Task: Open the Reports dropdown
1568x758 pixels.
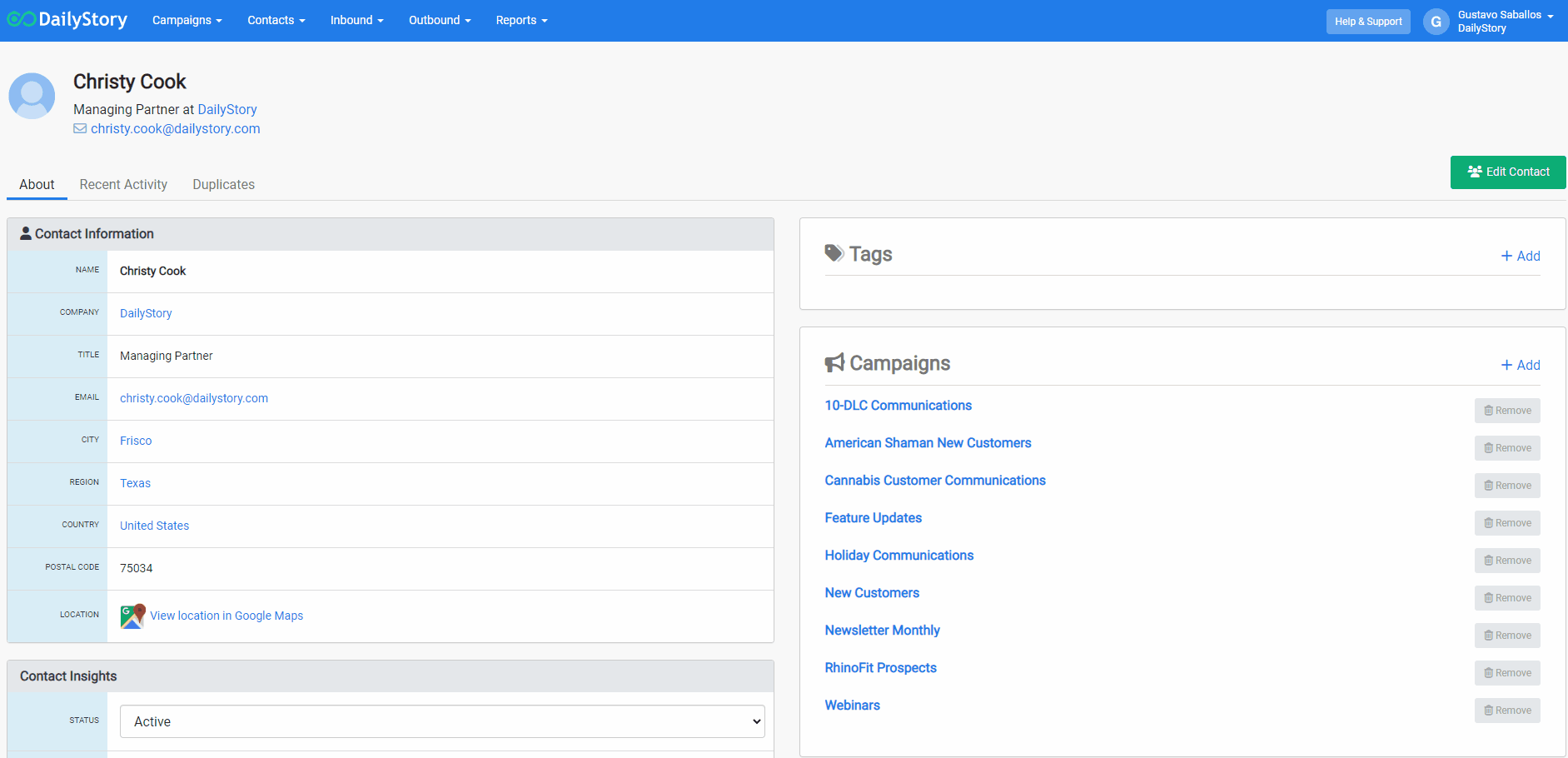Action: 521,20
